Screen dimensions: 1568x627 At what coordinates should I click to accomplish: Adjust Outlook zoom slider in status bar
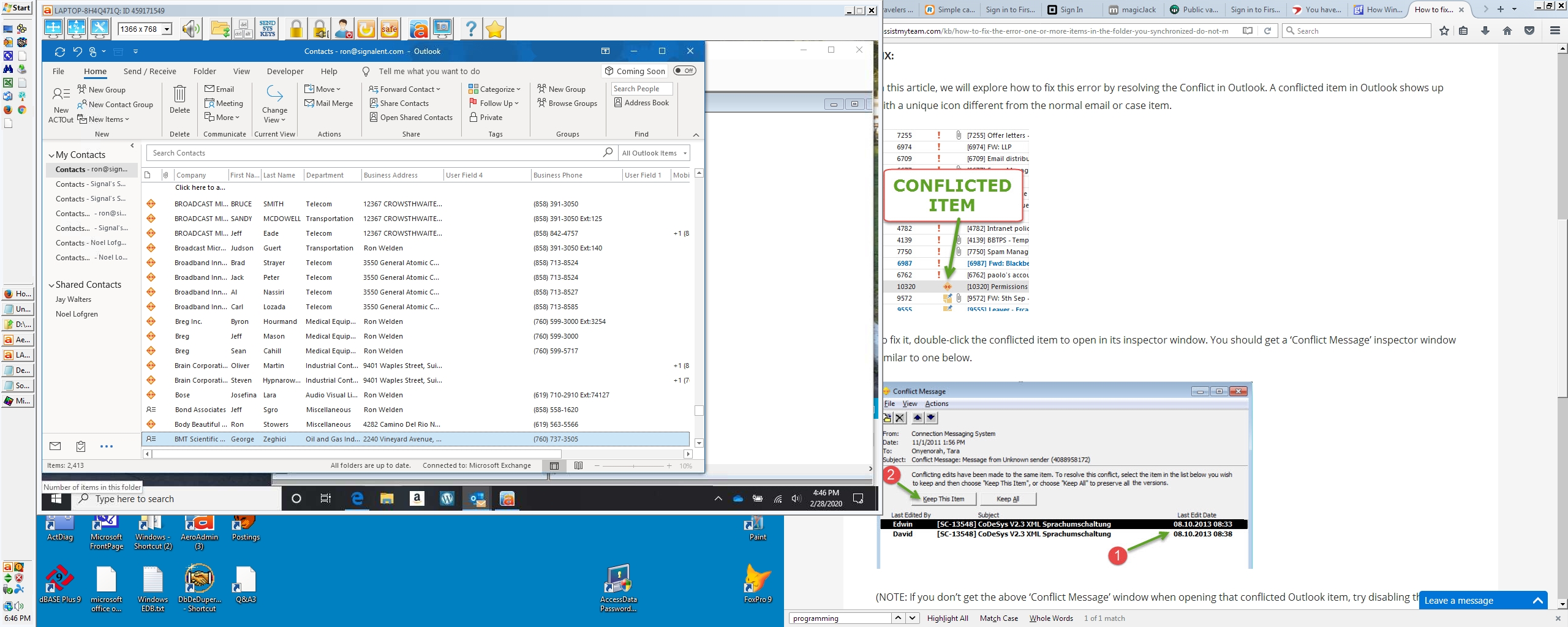click(633, 466)
